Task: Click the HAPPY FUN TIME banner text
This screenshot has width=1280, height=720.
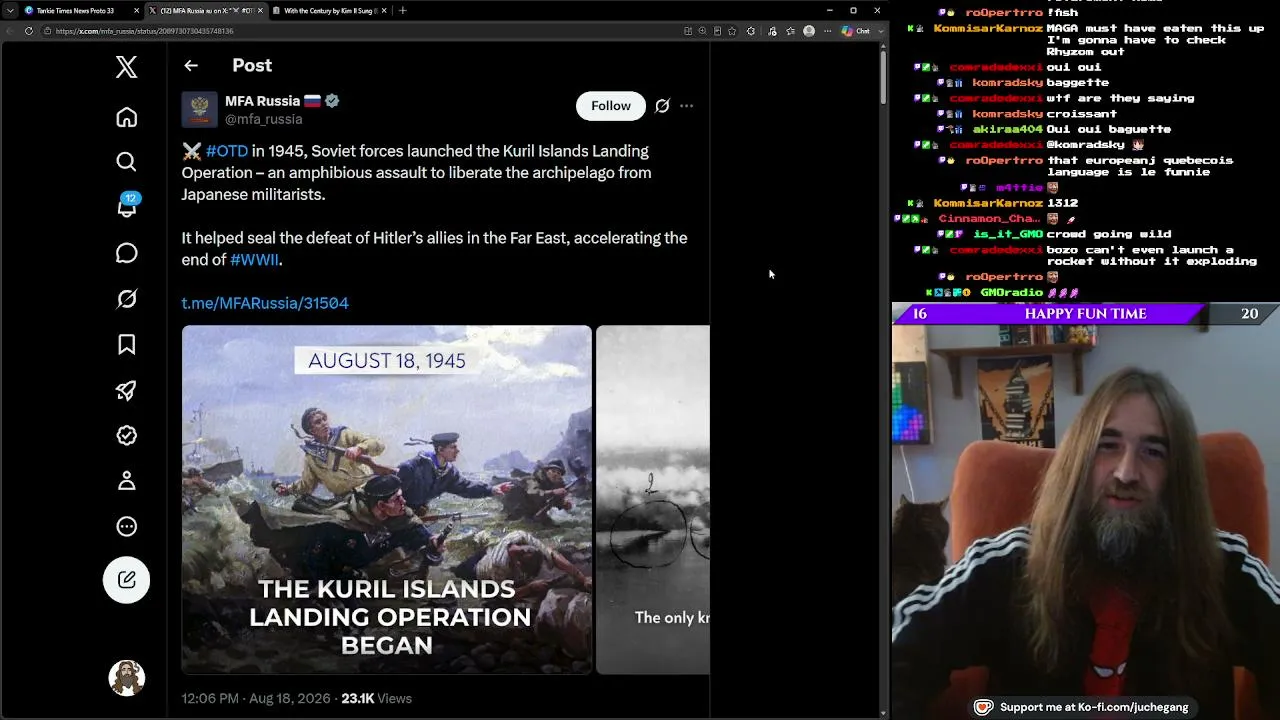Action: click(1086, 314)
